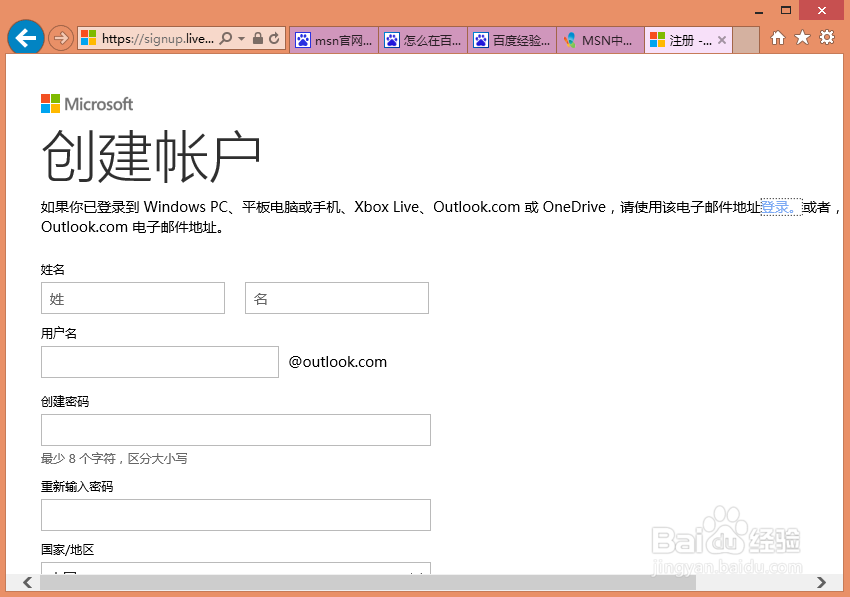Click the security lock icon in address bar
The image size is (850, 597).
coord(257,36)
